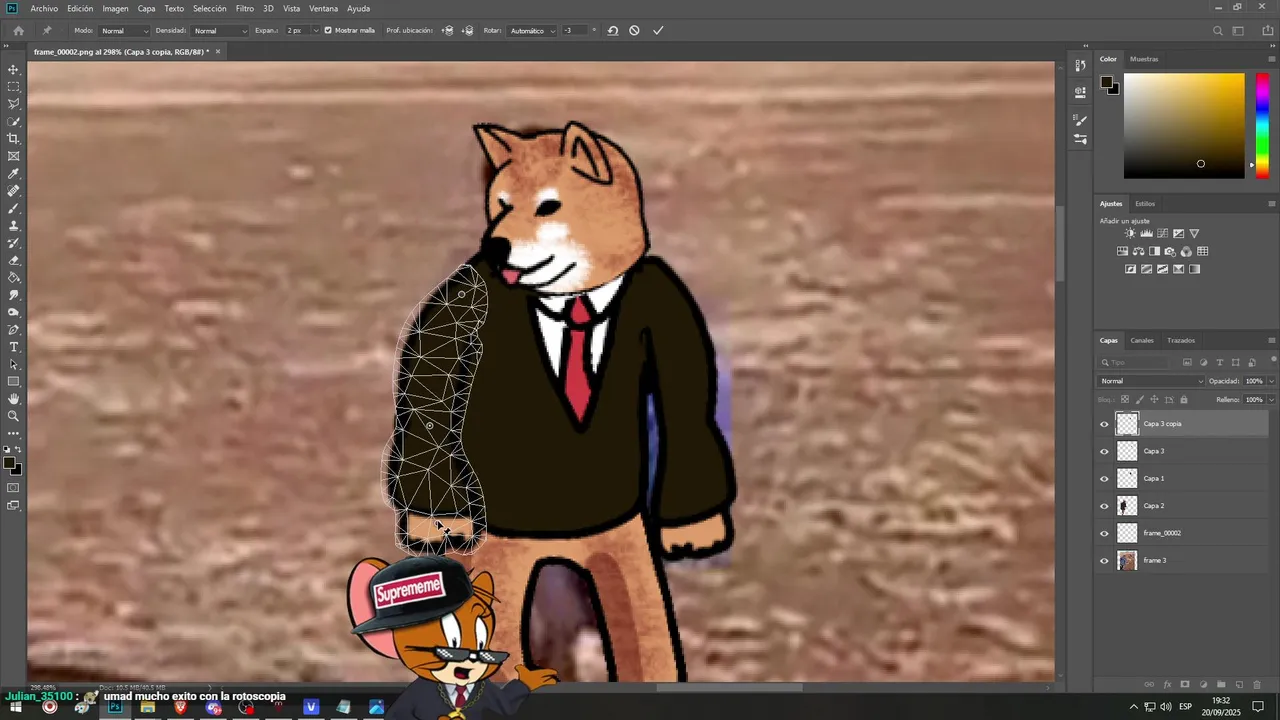Open the Relleno slider dropdown arrow

pyautogui.click(x=1271, y=399)
